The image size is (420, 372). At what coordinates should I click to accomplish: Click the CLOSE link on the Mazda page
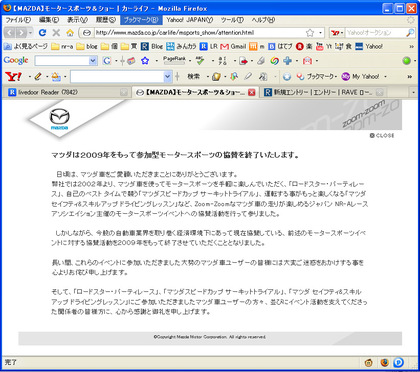(382, 136)
